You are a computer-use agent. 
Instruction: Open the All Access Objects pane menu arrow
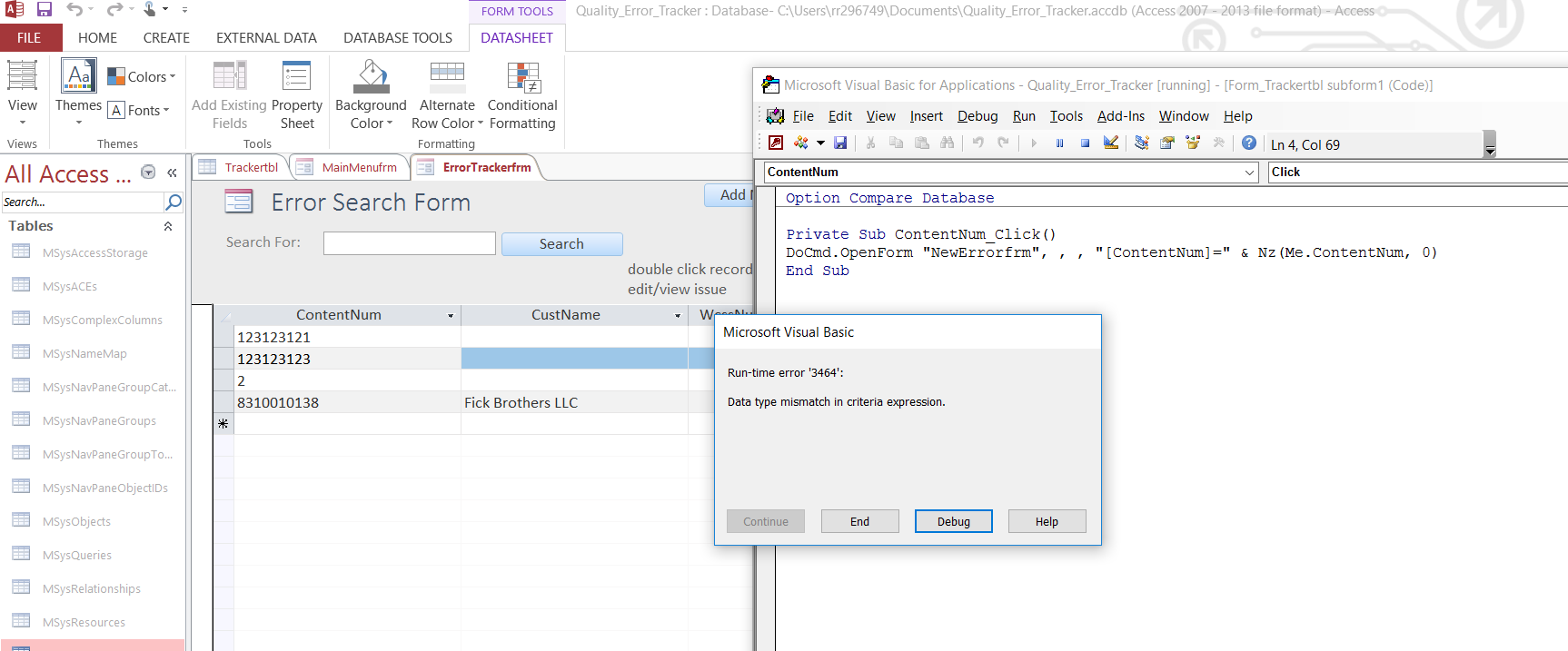tap(148, 173)
